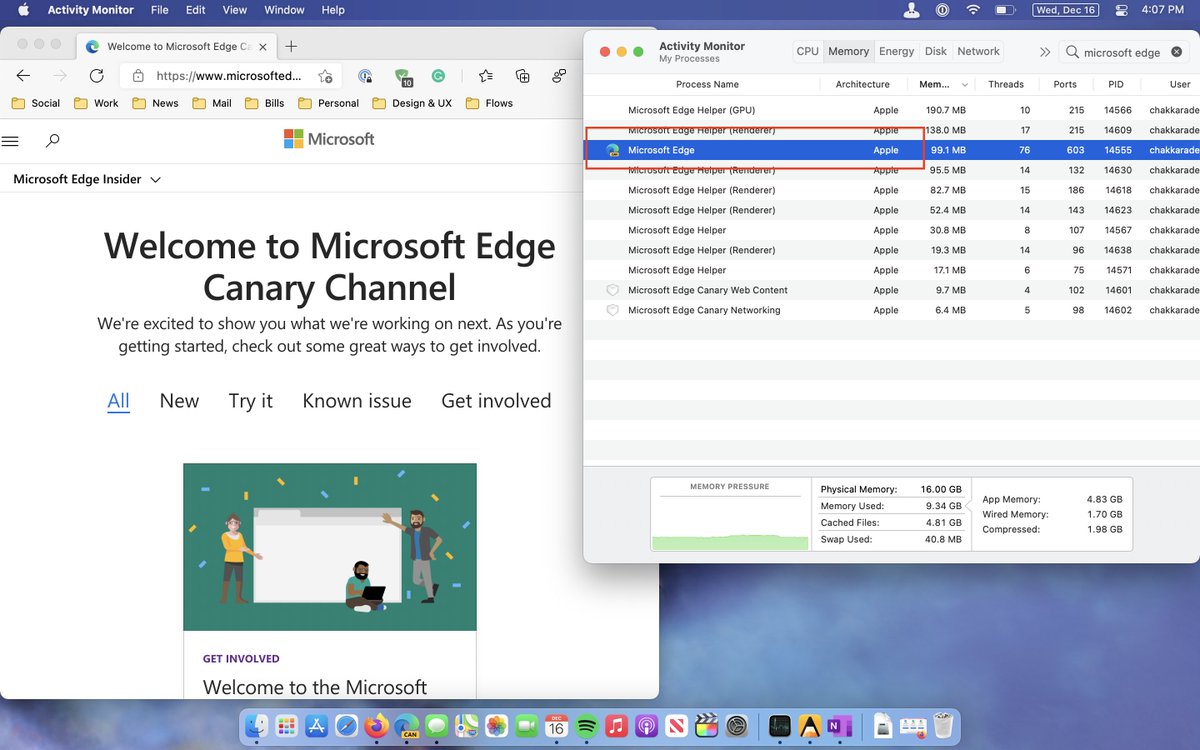Open the Grammarly extension icon in Edge
Screen dimensions: 1200x750
point(438,76)
